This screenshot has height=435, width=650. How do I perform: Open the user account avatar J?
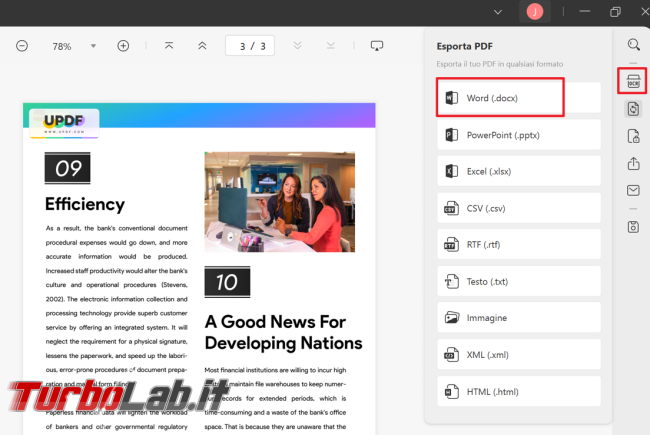[535, 12]
